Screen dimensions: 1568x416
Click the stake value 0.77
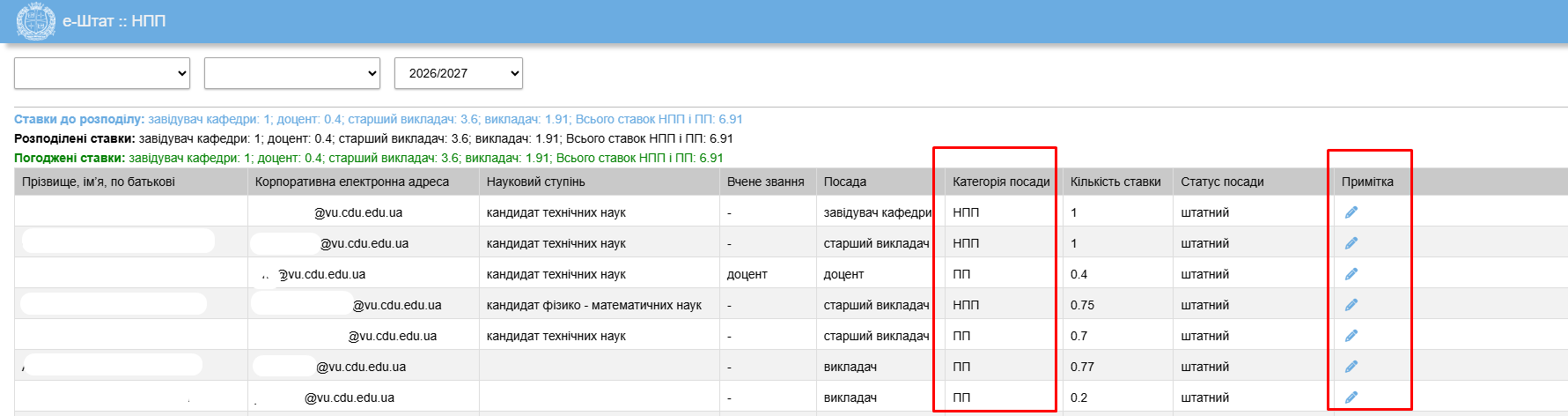click(x=1082, y=367)
